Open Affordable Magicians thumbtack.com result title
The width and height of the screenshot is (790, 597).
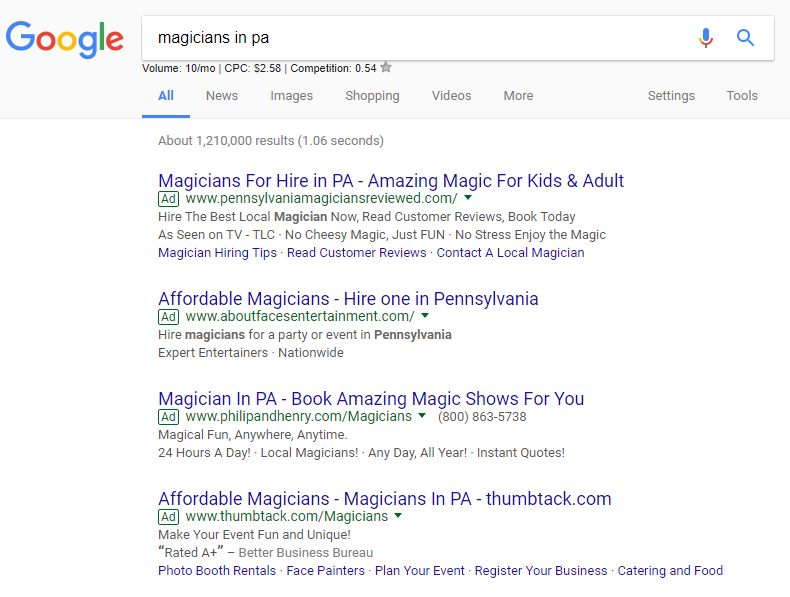384,499
